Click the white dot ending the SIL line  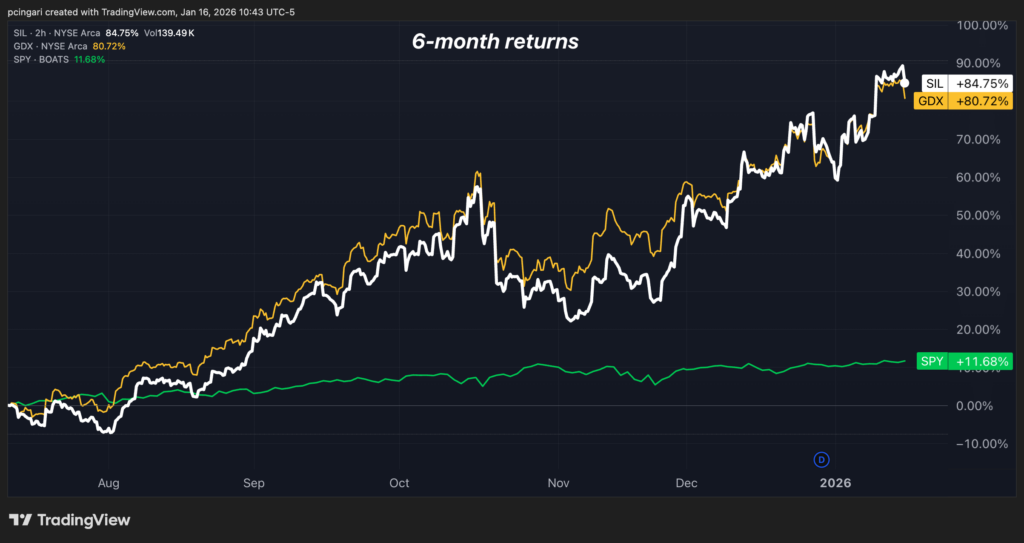[x=905, y=83]
